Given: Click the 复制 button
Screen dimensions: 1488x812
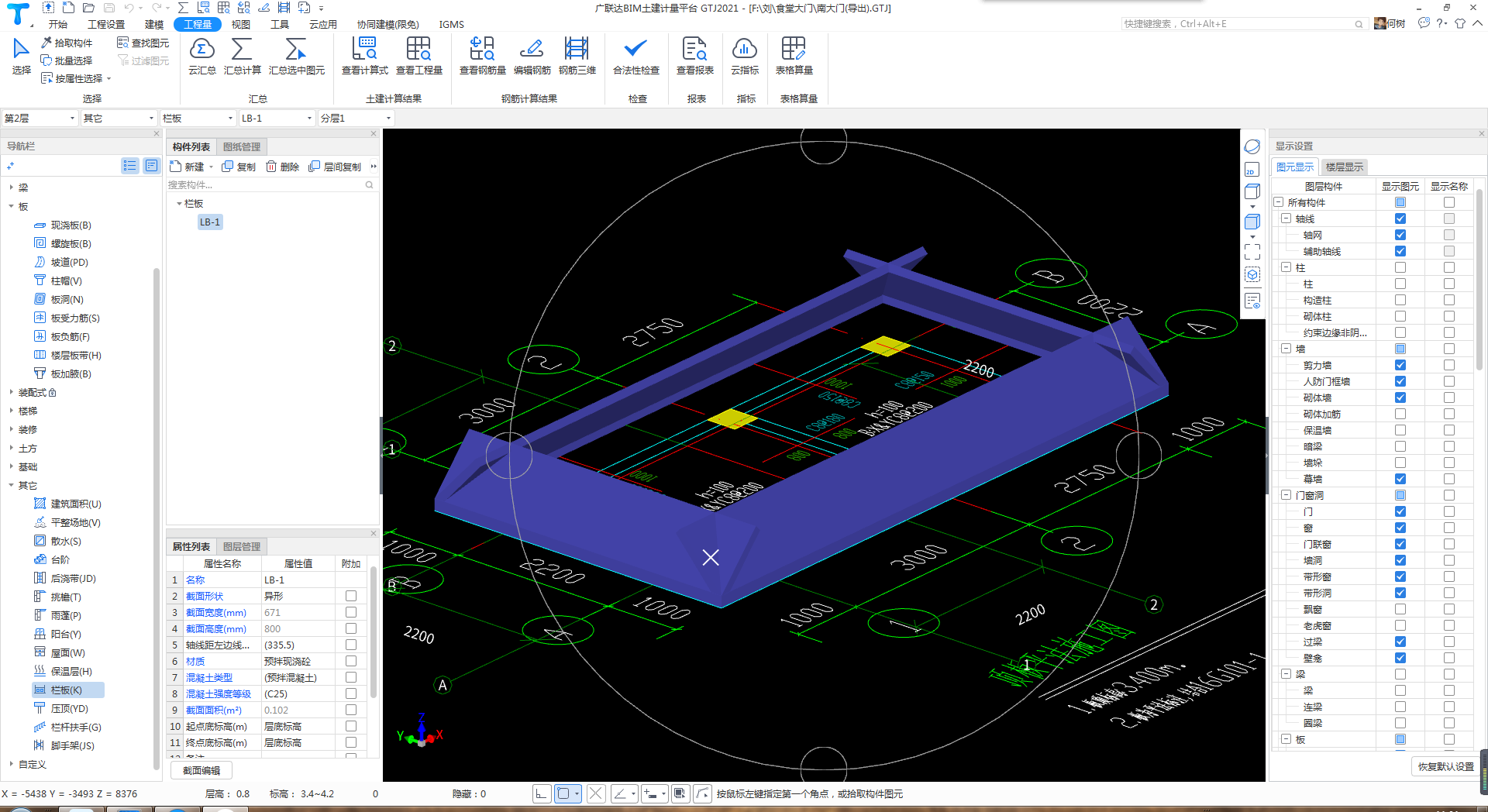Looking at the screenshot, I should (x=239, y=167).
